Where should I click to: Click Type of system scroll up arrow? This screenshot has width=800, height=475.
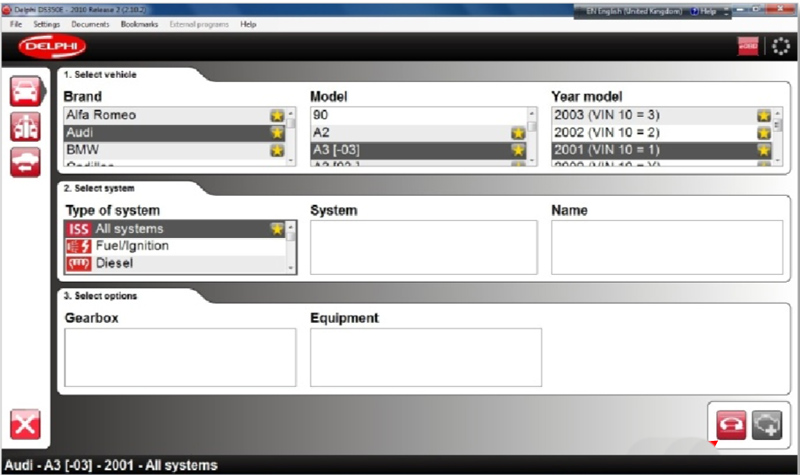pyautogui.click(x=291, y=226)
